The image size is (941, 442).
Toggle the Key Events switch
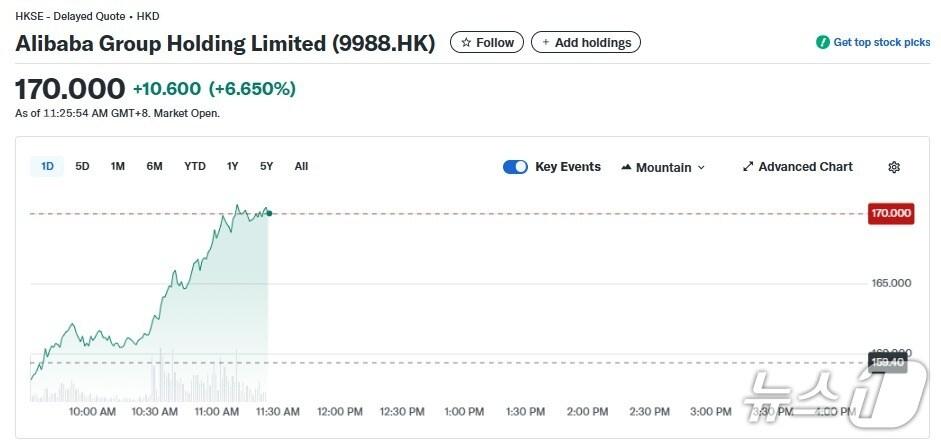(x=515, y=167)
